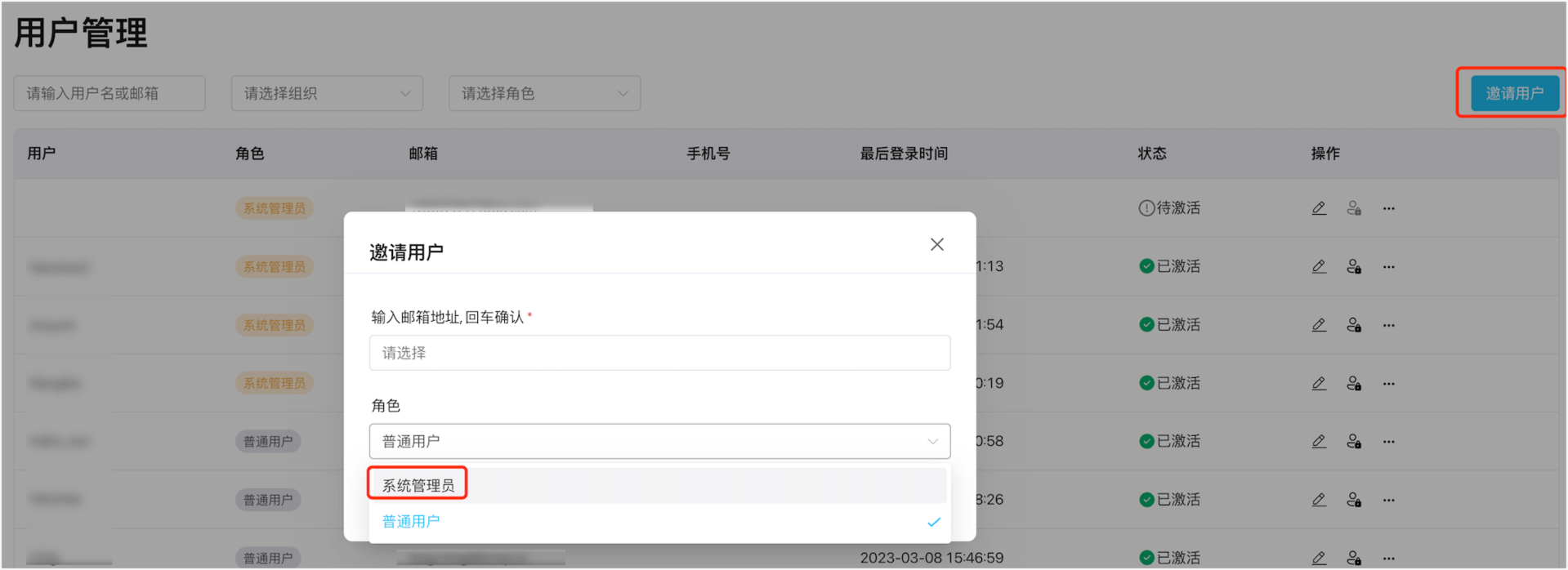
Task: Select 普通用户 option in the role list
Action: (411, 521)
